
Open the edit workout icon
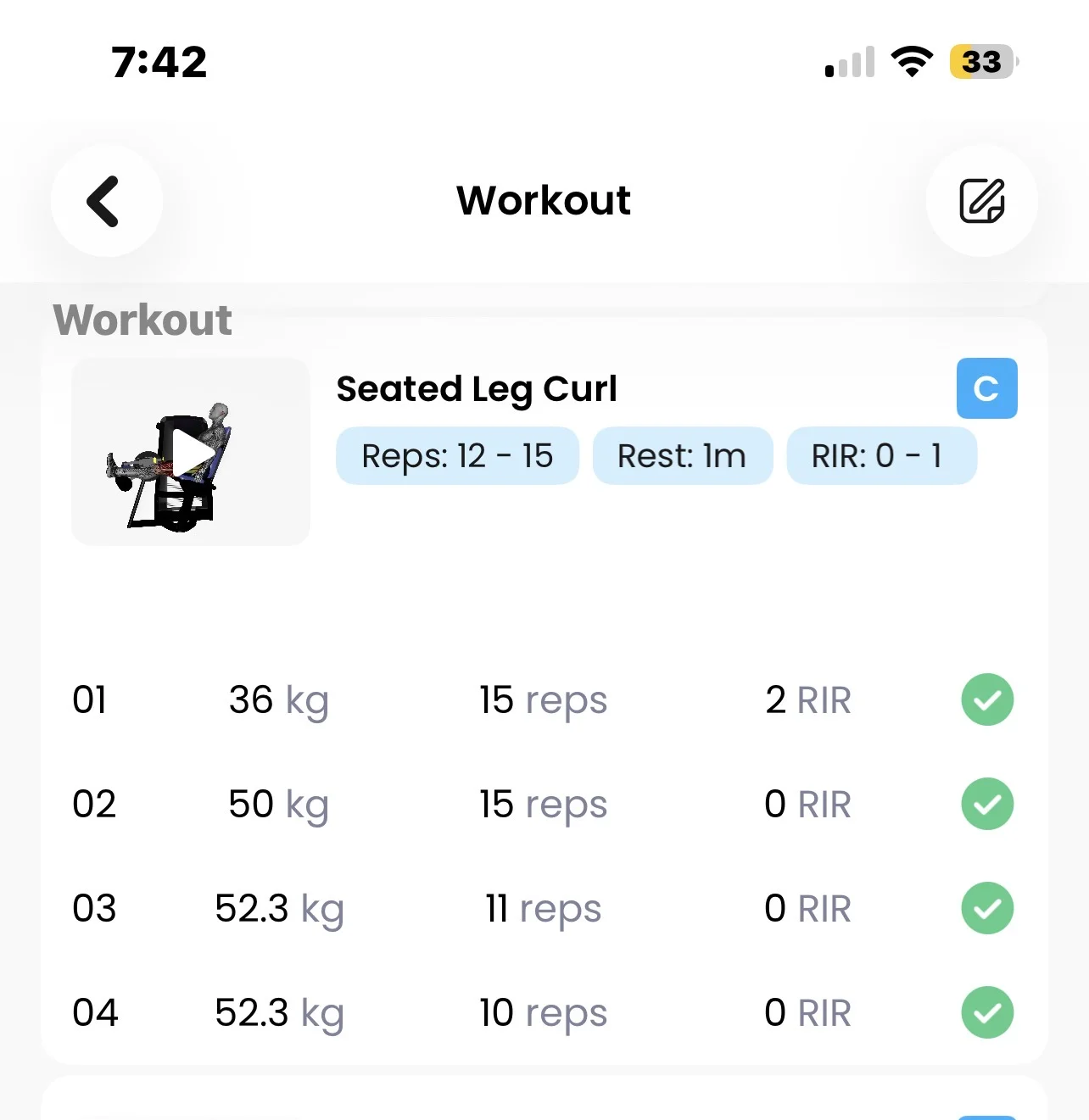pos(981,201)
